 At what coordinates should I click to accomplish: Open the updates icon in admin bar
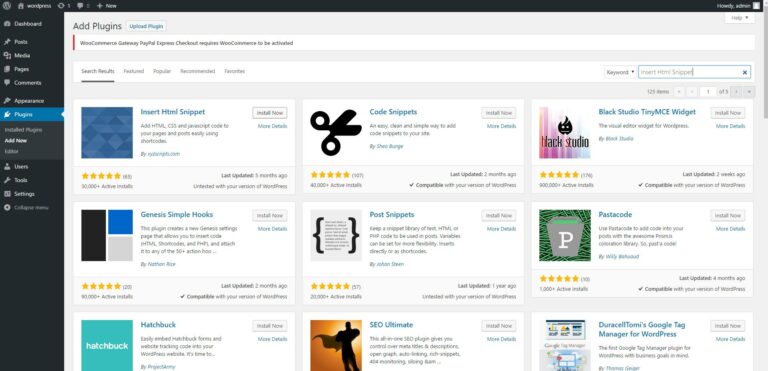60,6
